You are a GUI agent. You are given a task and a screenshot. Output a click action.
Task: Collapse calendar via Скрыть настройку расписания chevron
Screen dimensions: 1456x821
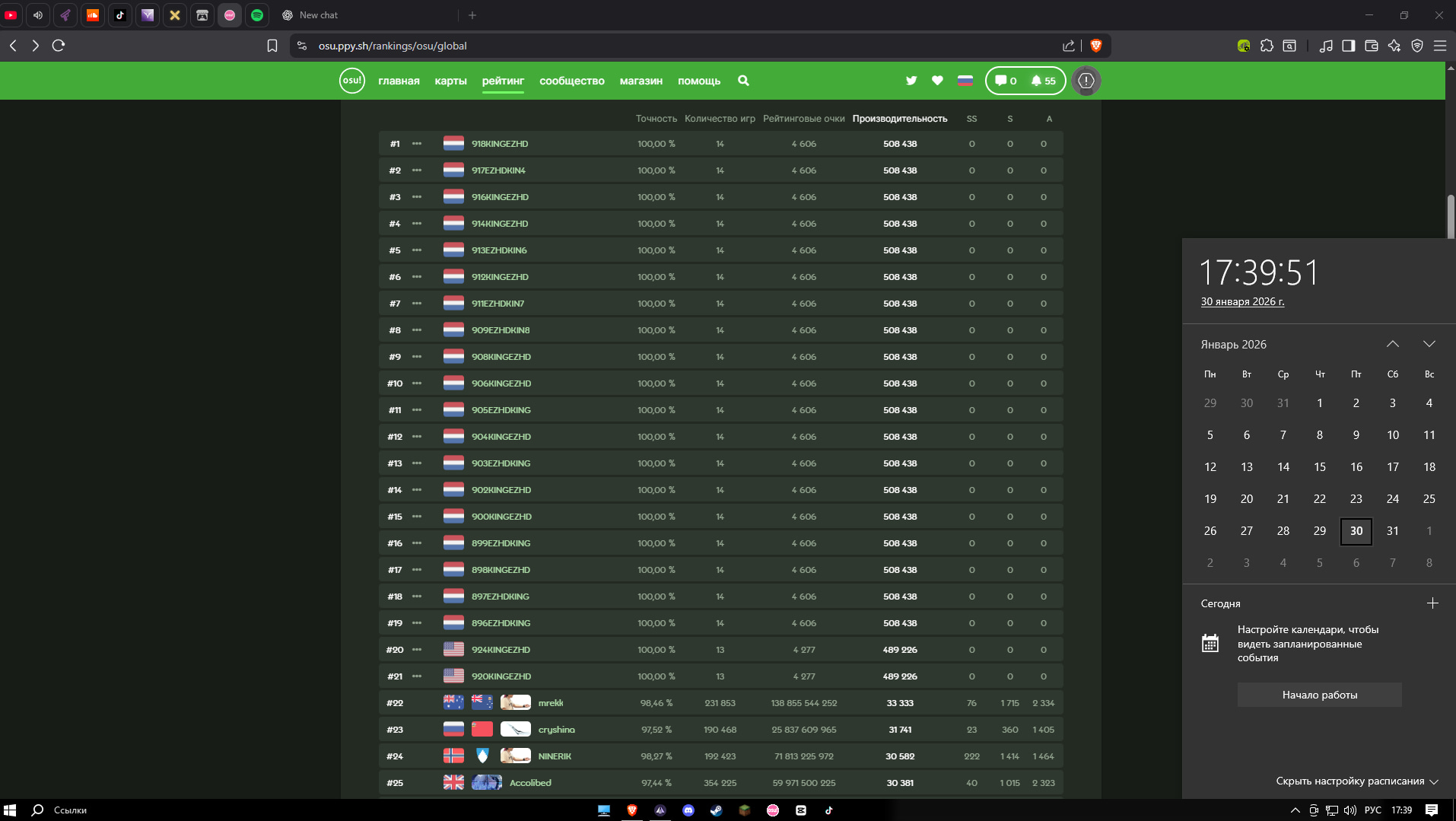point(1434,781)
